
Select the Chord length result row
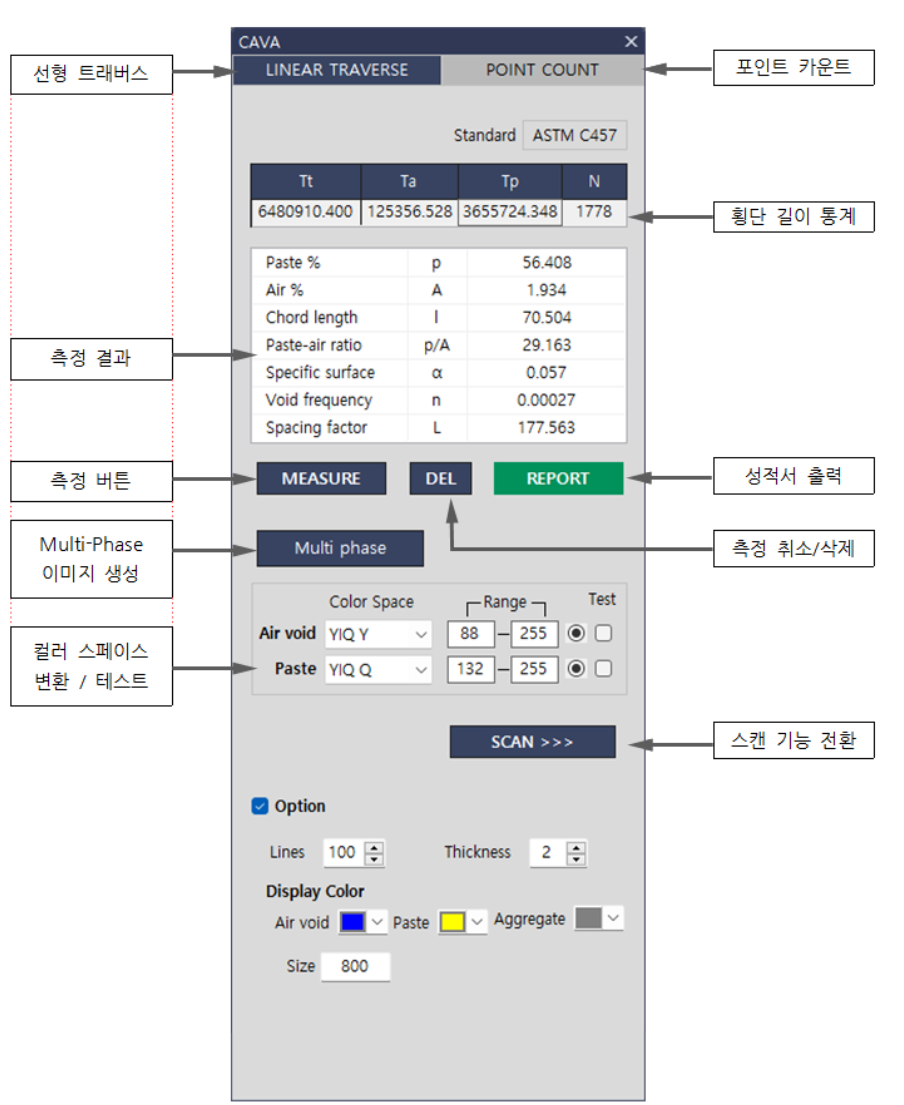[438, 318]
